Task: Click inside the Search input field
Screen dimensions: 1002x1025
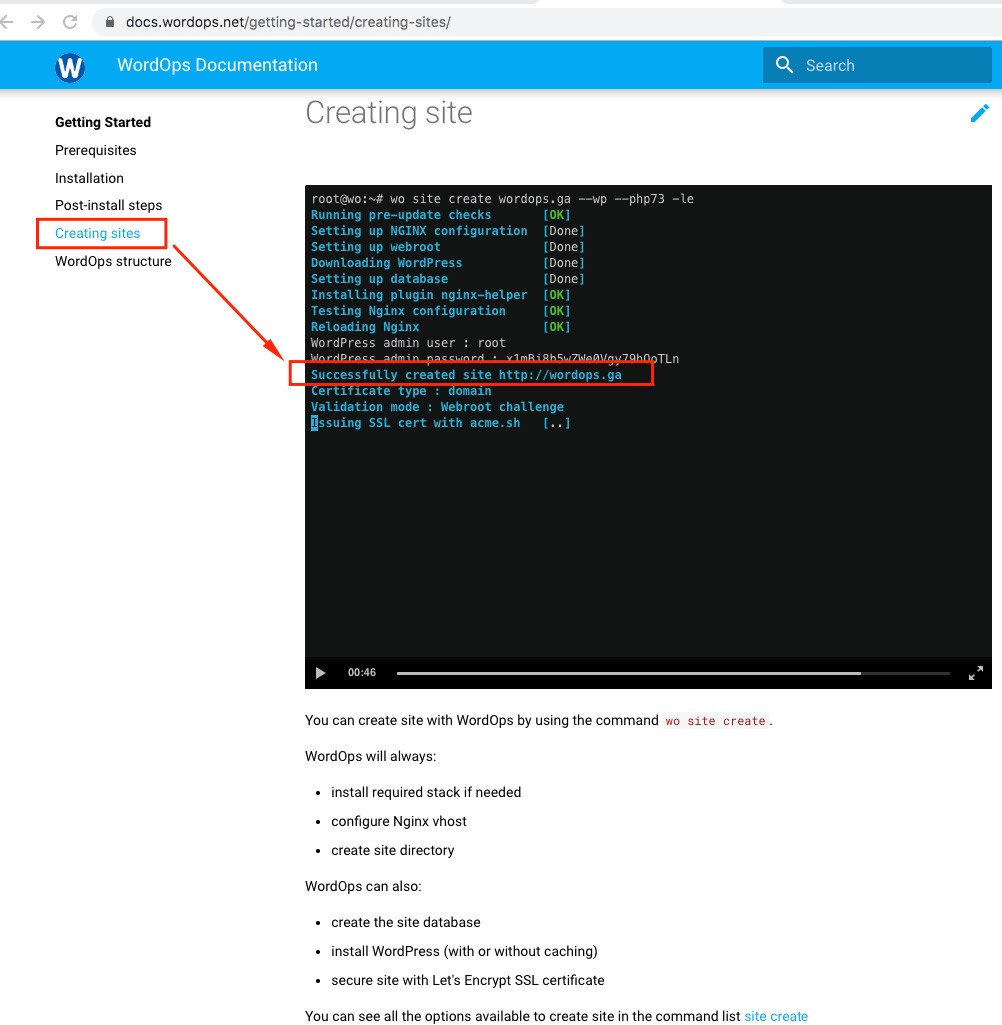Action: pos(880,64)
